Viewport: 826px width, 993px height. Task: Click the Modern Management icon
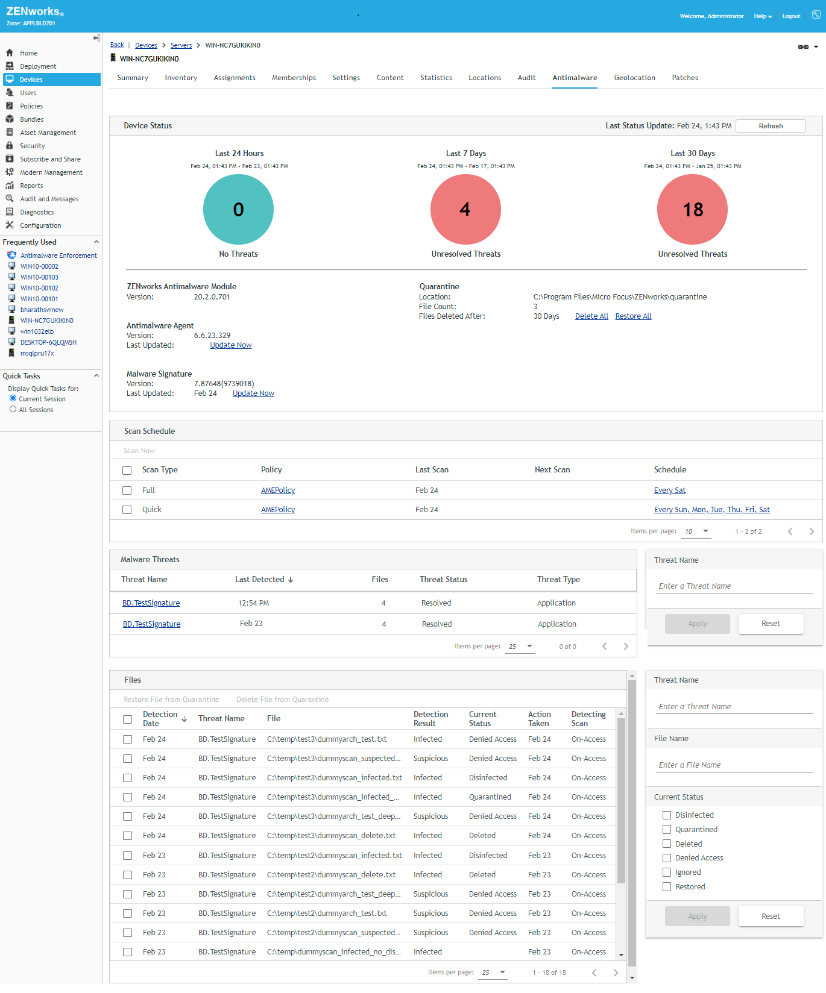pos(10,172)
